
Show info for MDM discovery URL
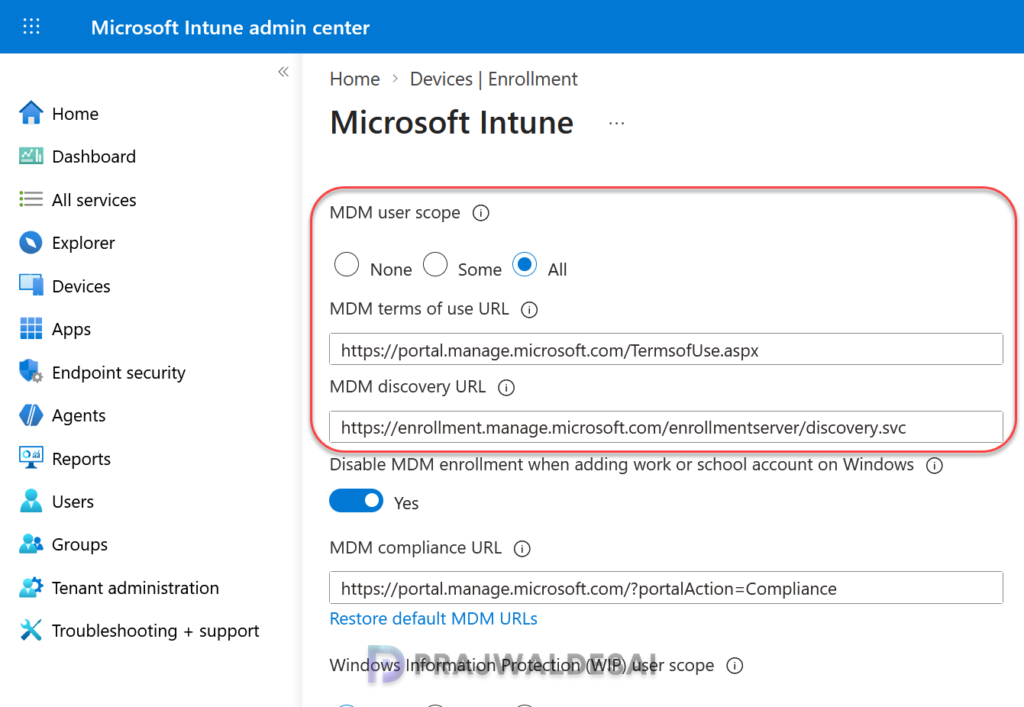506,388
